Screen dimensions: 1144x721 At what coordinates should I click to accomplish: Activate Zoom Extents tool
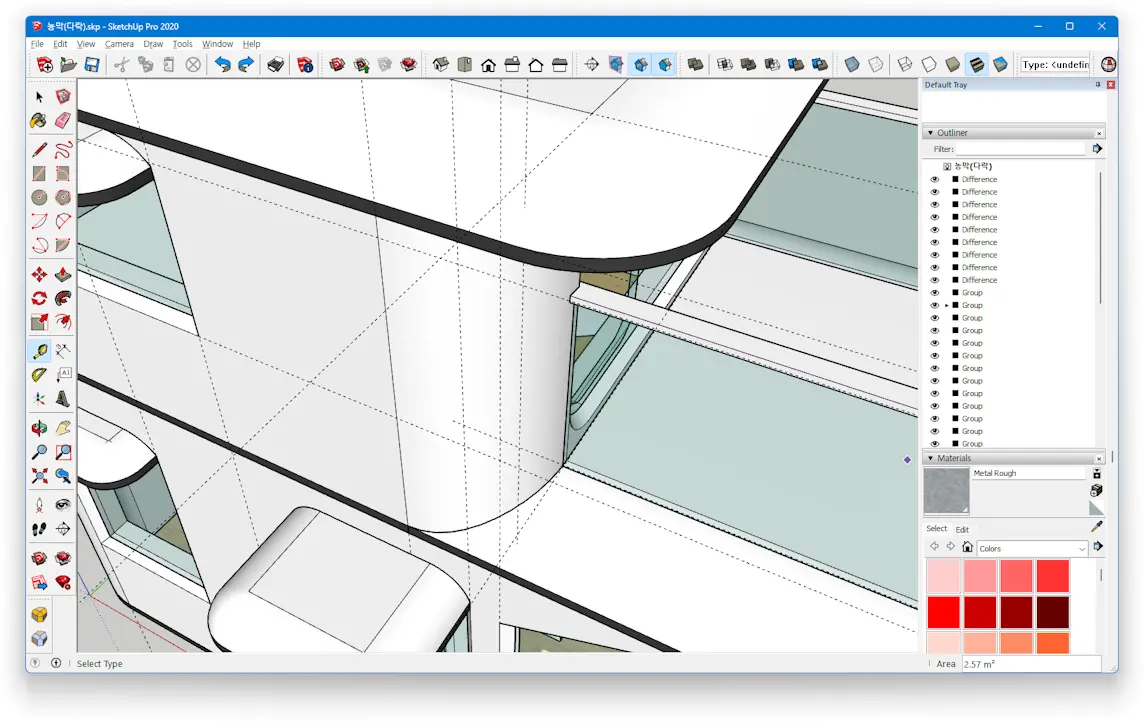click(x=39, y=476)
